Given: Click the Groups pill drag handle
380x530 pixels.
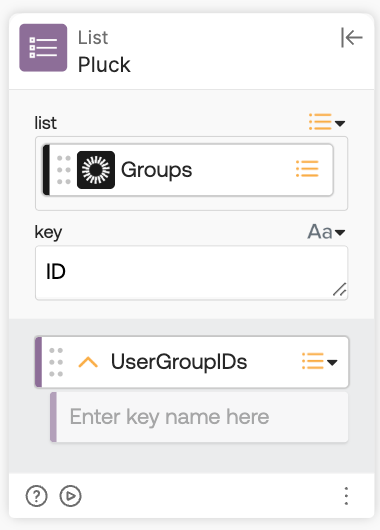Looking at the screenshot, I should [64, 170].
